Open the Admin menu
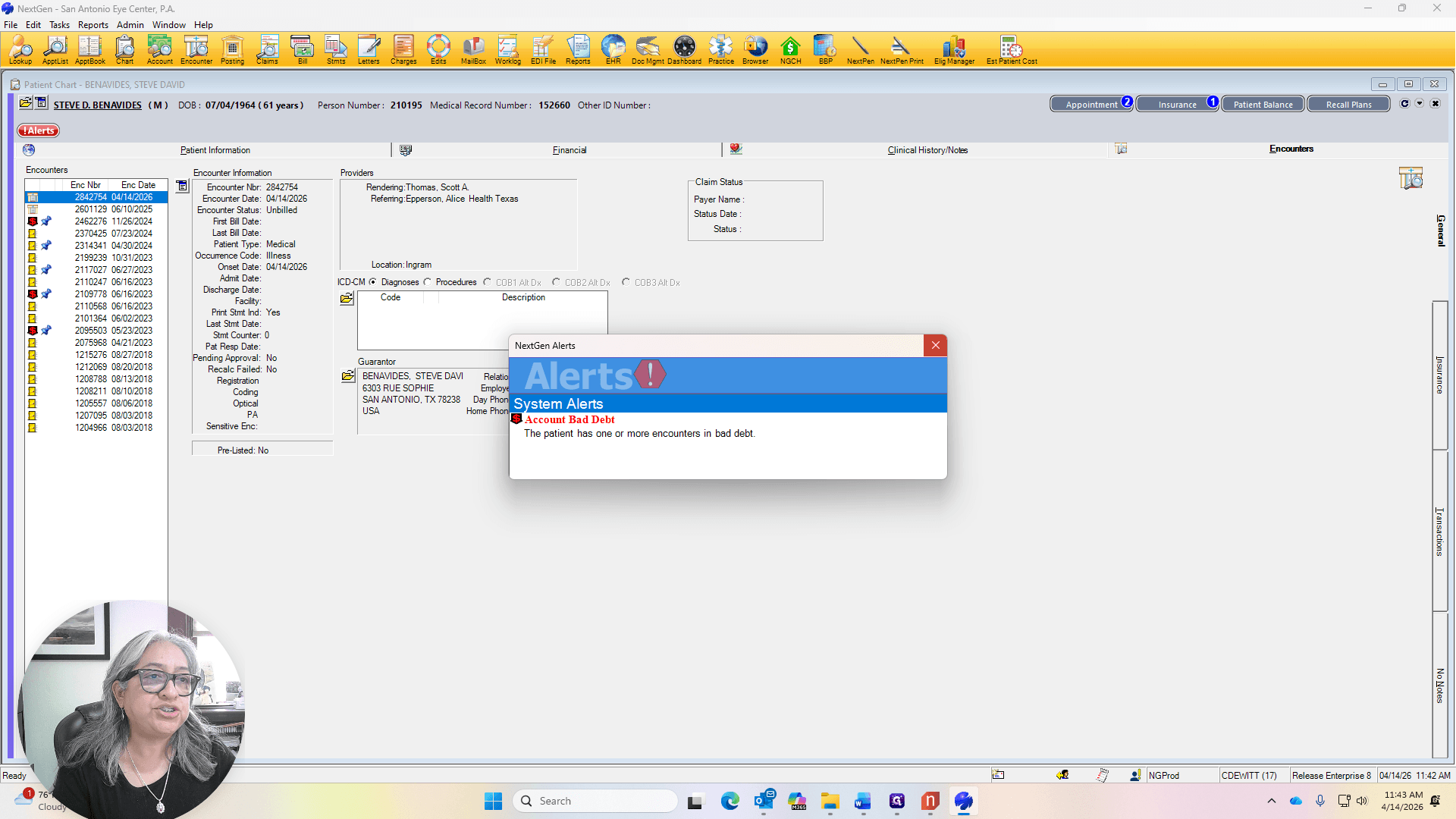 coord(130,24)
